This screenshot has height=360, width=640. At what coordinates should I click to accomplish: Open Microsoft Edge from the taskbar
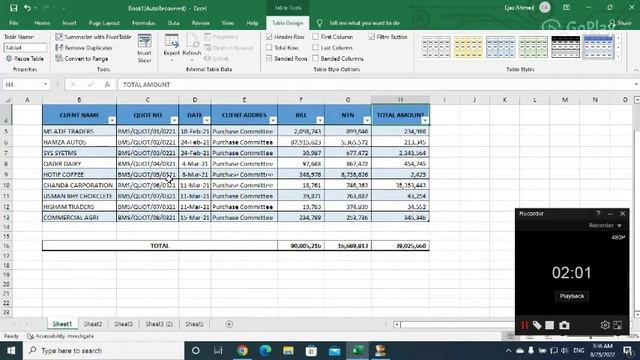265,351
